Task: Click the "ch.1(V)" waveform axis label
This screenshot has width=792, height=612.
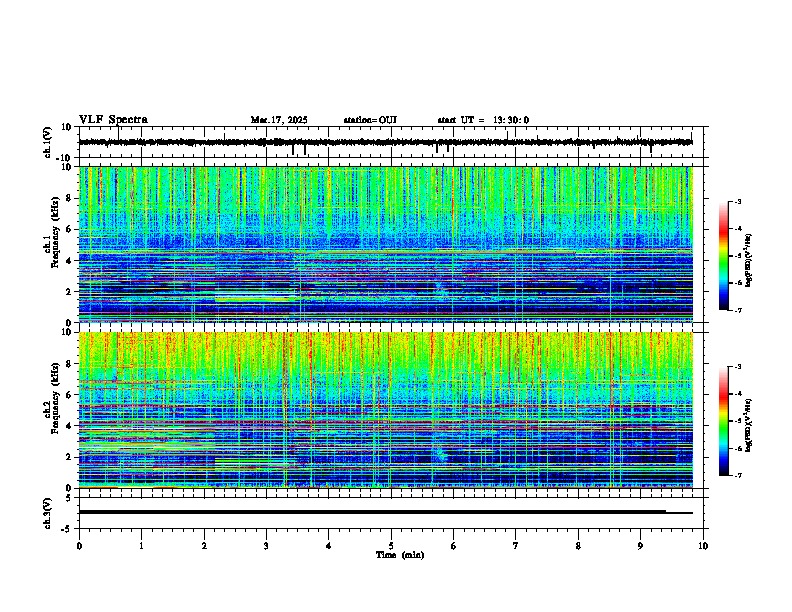Action: click(48, 142)
